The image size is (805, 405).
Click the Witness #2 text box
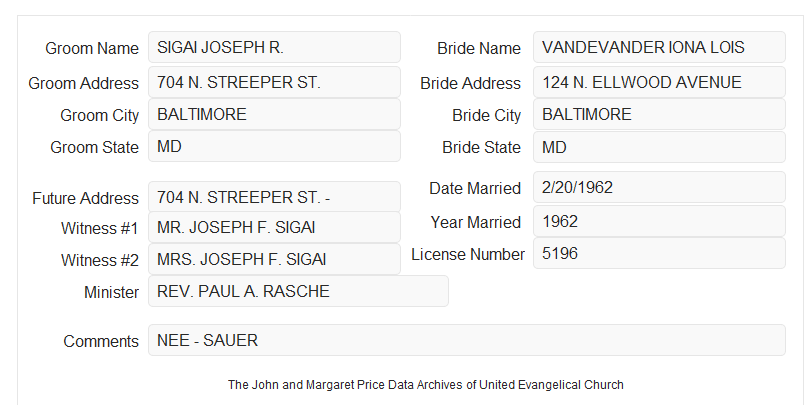point(274,259)
